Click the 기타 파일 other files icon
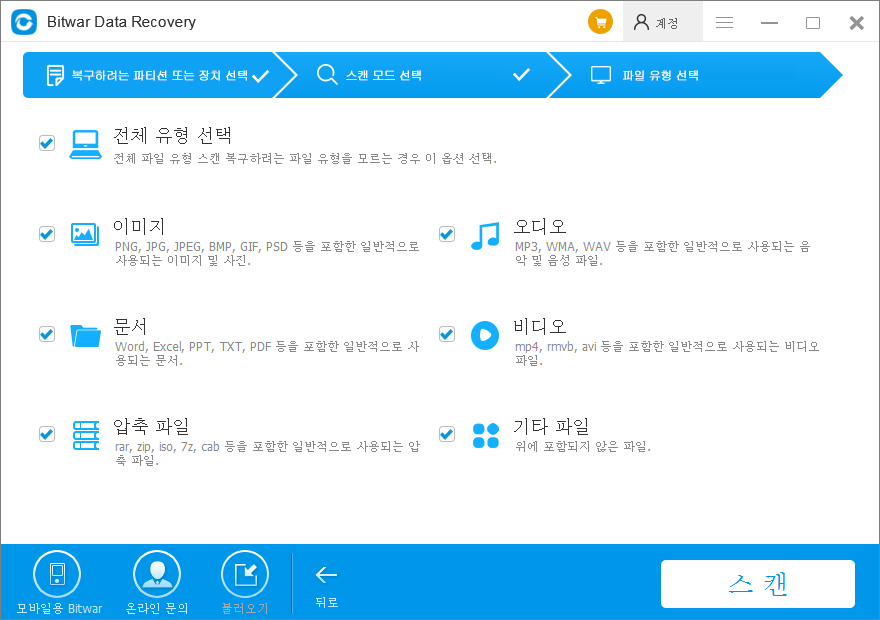 pos(486,434)
